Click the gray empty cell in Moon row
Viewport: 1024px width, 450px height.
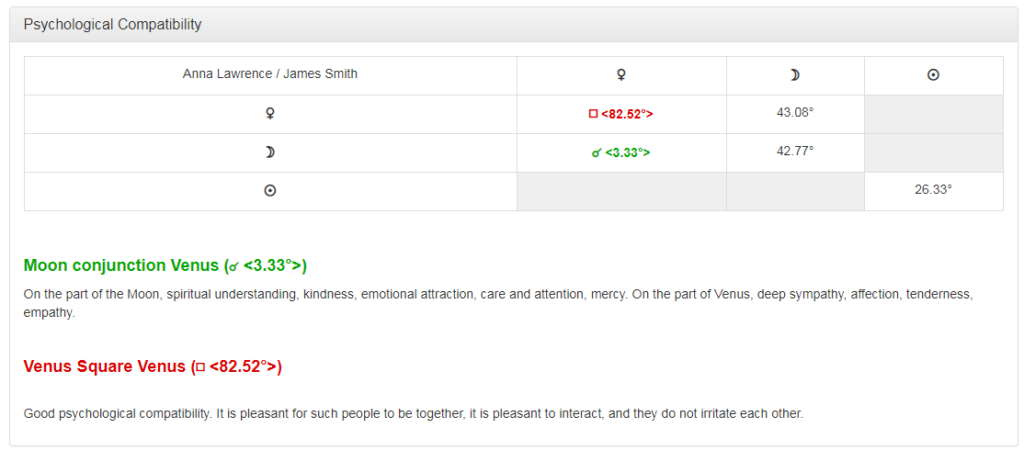point(933,152)
